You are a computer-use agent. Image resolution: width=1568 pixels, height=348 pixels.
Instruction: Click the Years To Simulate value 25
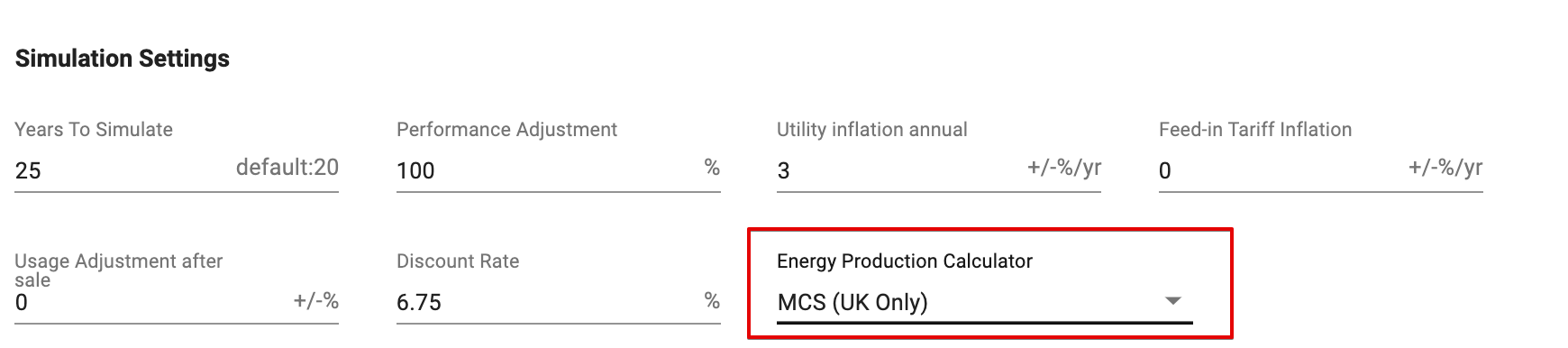pyautogui.click(x=28, y=170)
